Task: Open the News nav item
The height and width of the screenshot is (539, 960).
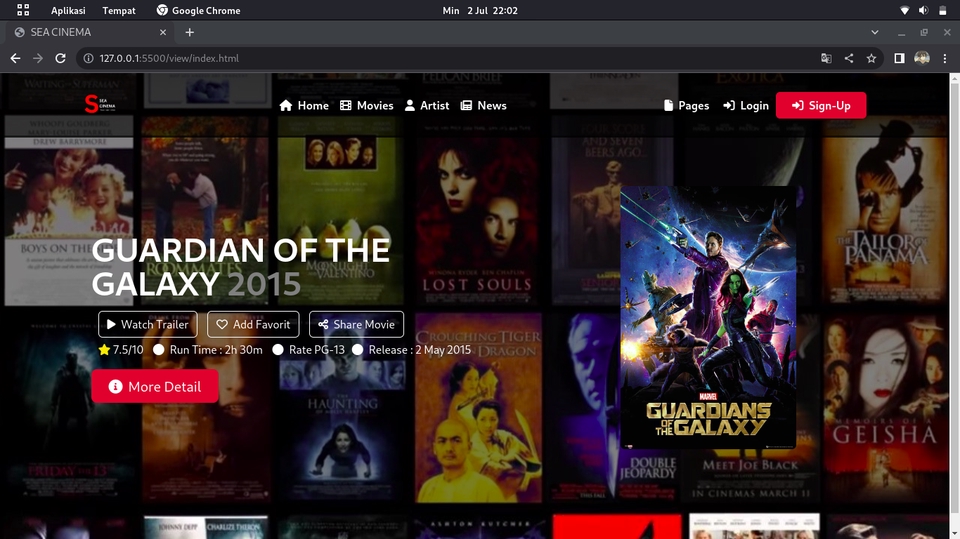Action: tap(484, 105)
